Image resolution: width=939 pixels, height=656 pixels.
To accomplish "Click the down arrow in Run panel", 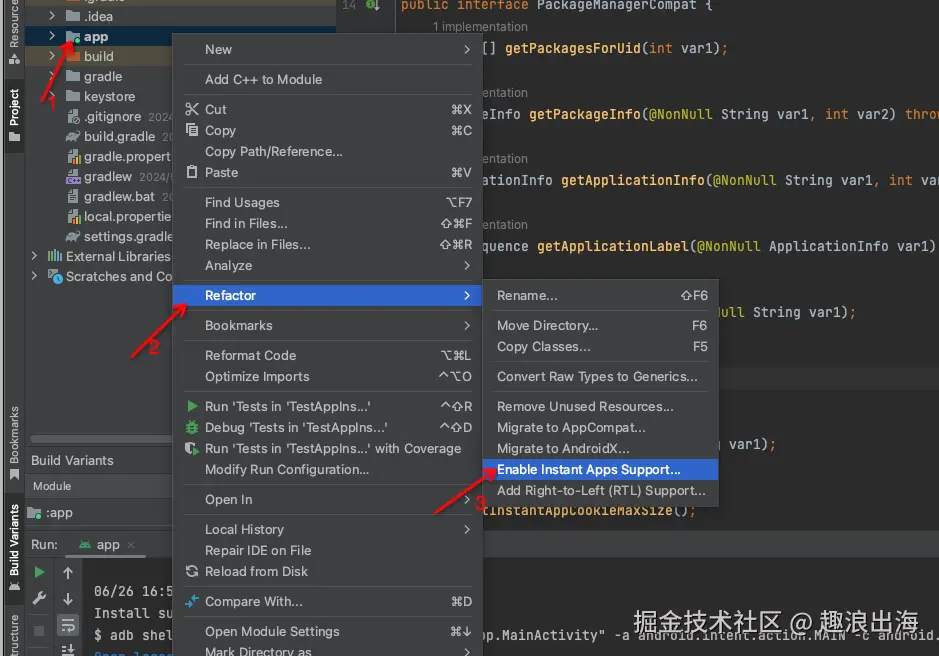I will [x=68, y=598].
